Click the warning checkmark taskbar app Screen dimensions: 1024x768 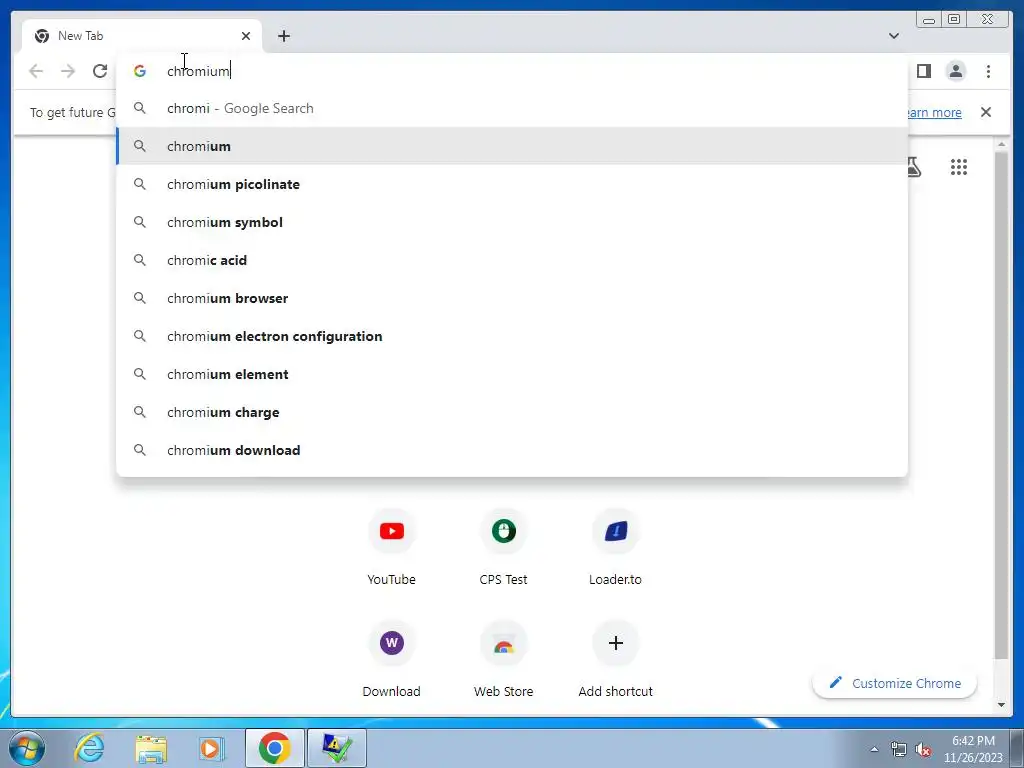[336, 748]
